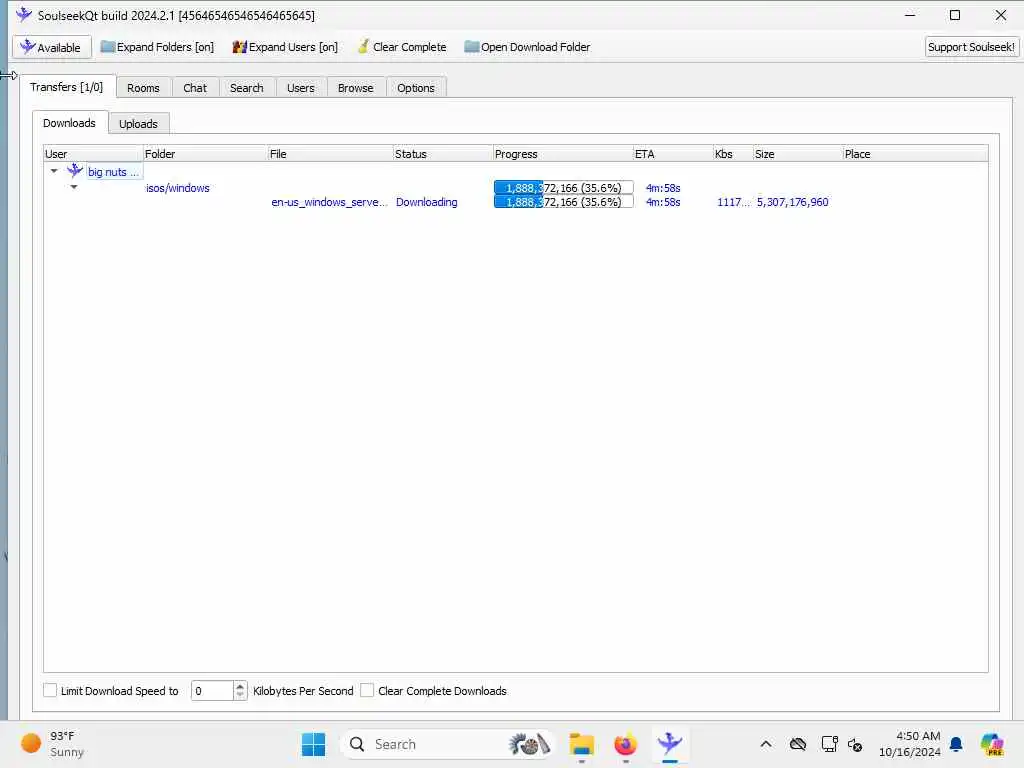Sort by the Place column header
Image resolution: width=1024 pixels, height=768 pixels.
point(915,153)
